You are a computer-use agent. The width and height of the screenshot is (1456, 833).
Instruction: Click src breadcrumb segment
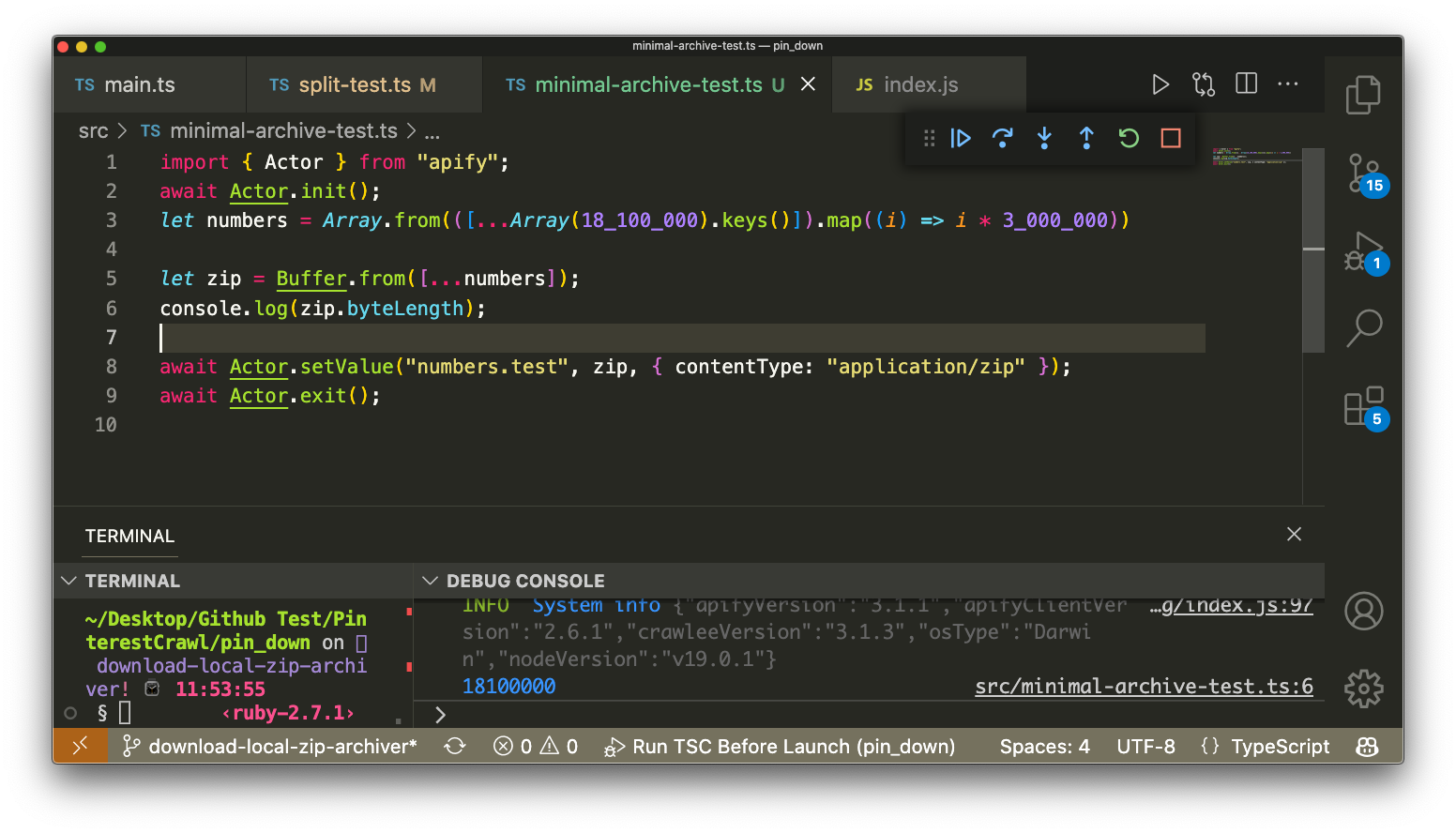pyautogui.click(x=93, y=131)
